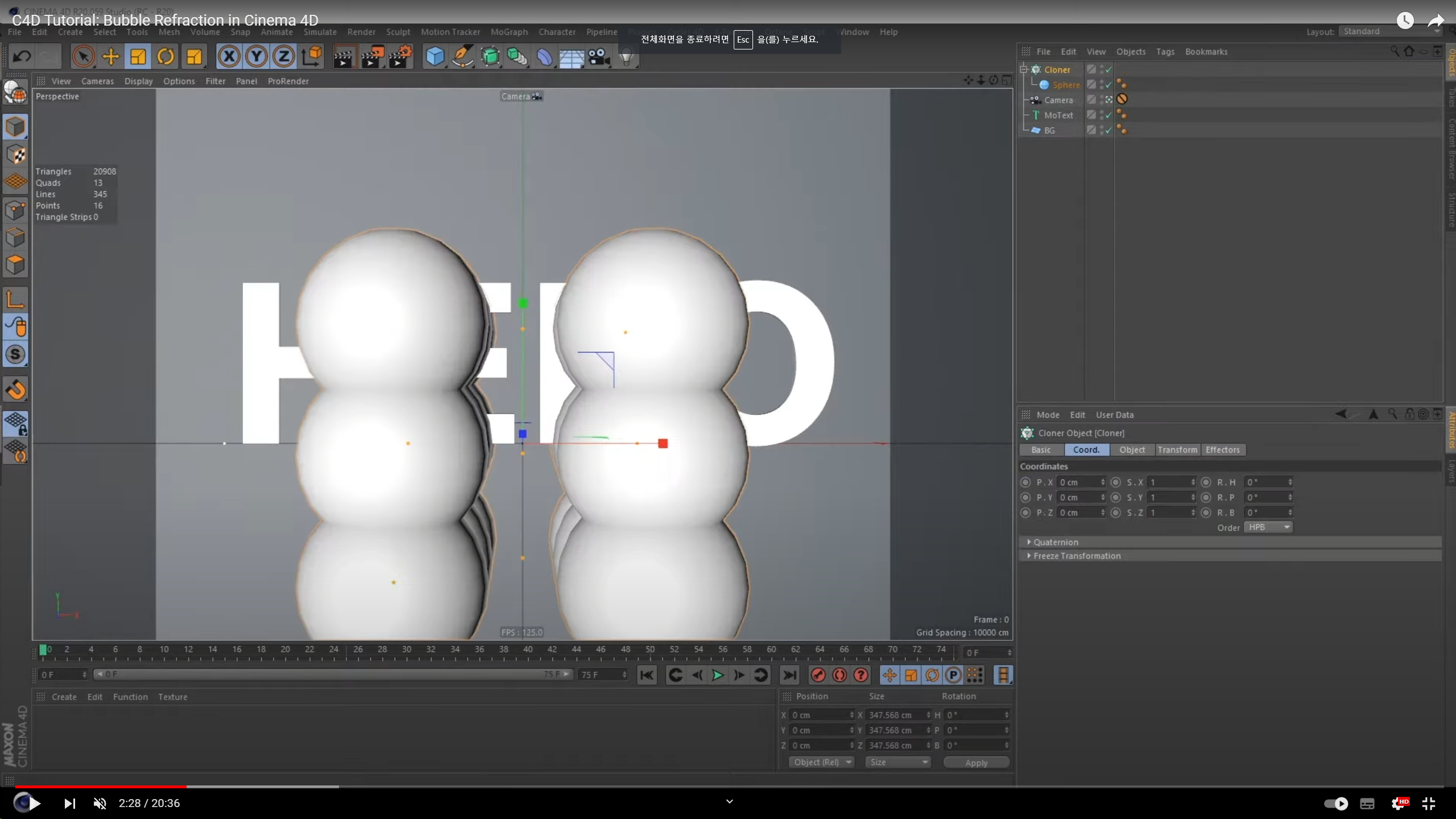Click the Enable Snap icon
Viewport: 1456px width, 819px height.
[x=15, y=390]
